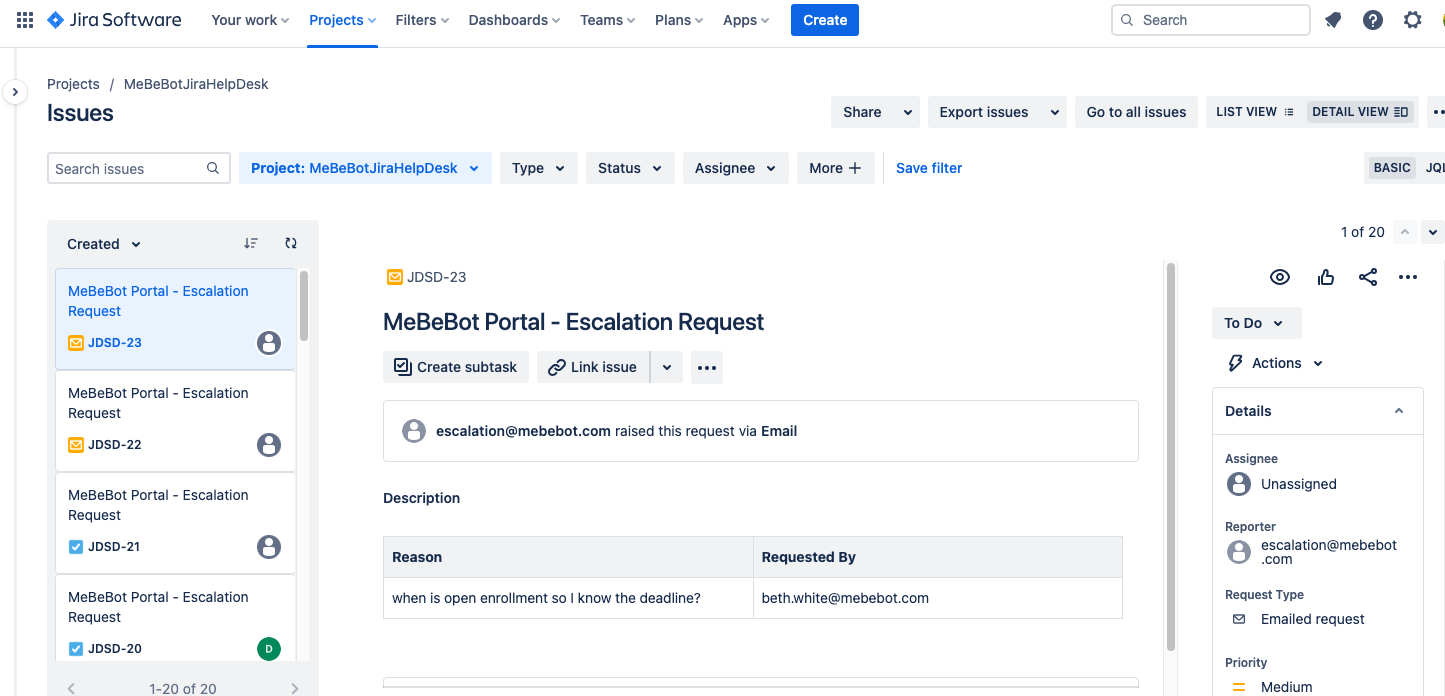
Task: Click the blue Create button
Action: pos(825,20)
